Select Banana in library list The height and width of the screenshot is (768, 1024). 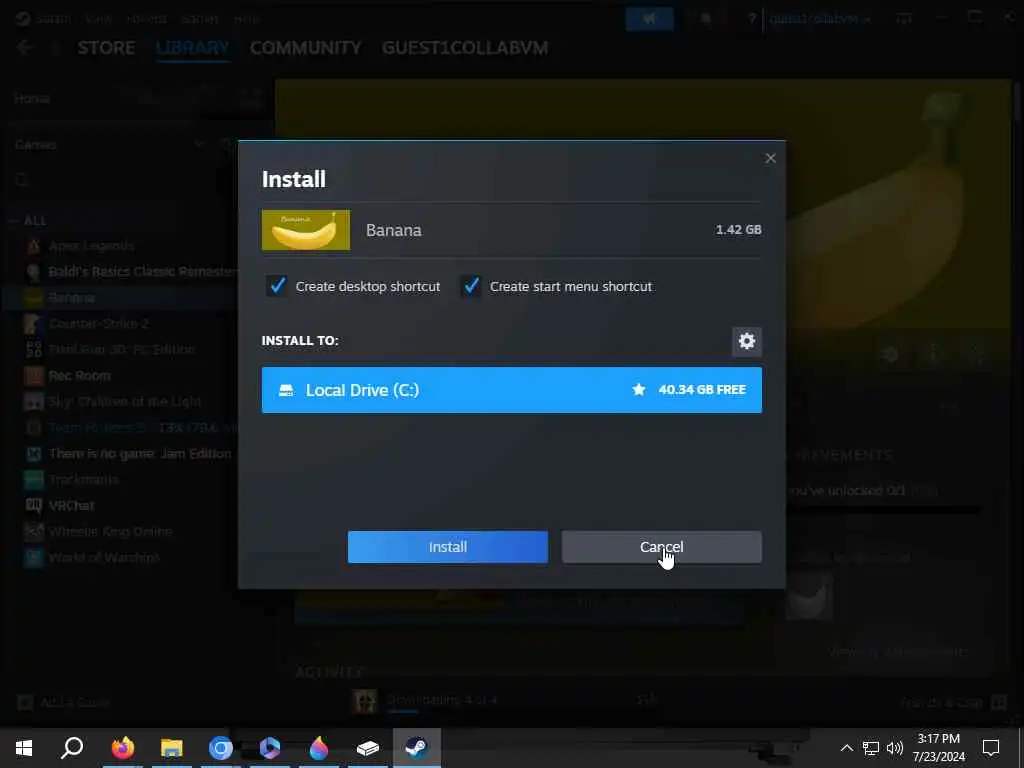(x=72, y=298)
